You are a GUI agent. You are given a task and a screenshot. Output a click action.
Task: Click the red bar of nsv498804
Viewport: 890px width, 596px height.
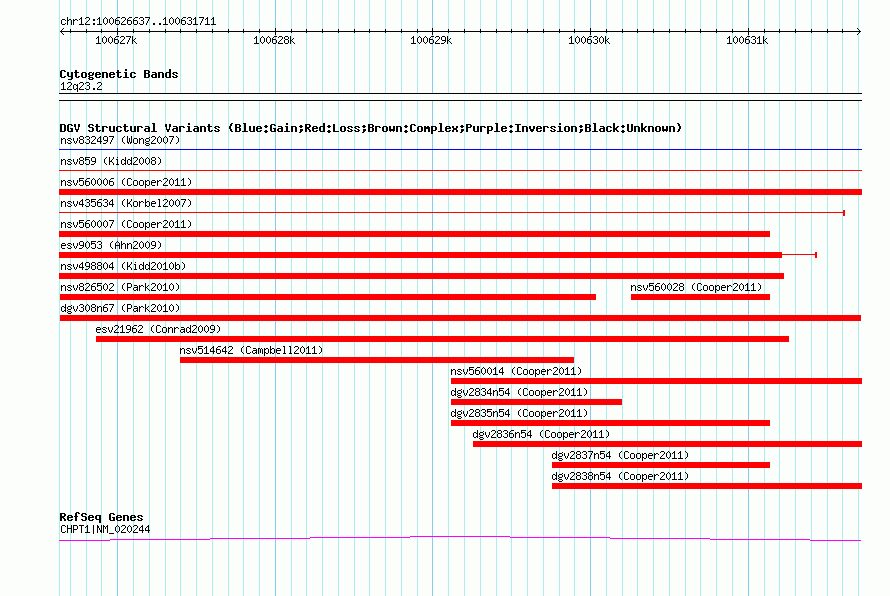point(422,276)
